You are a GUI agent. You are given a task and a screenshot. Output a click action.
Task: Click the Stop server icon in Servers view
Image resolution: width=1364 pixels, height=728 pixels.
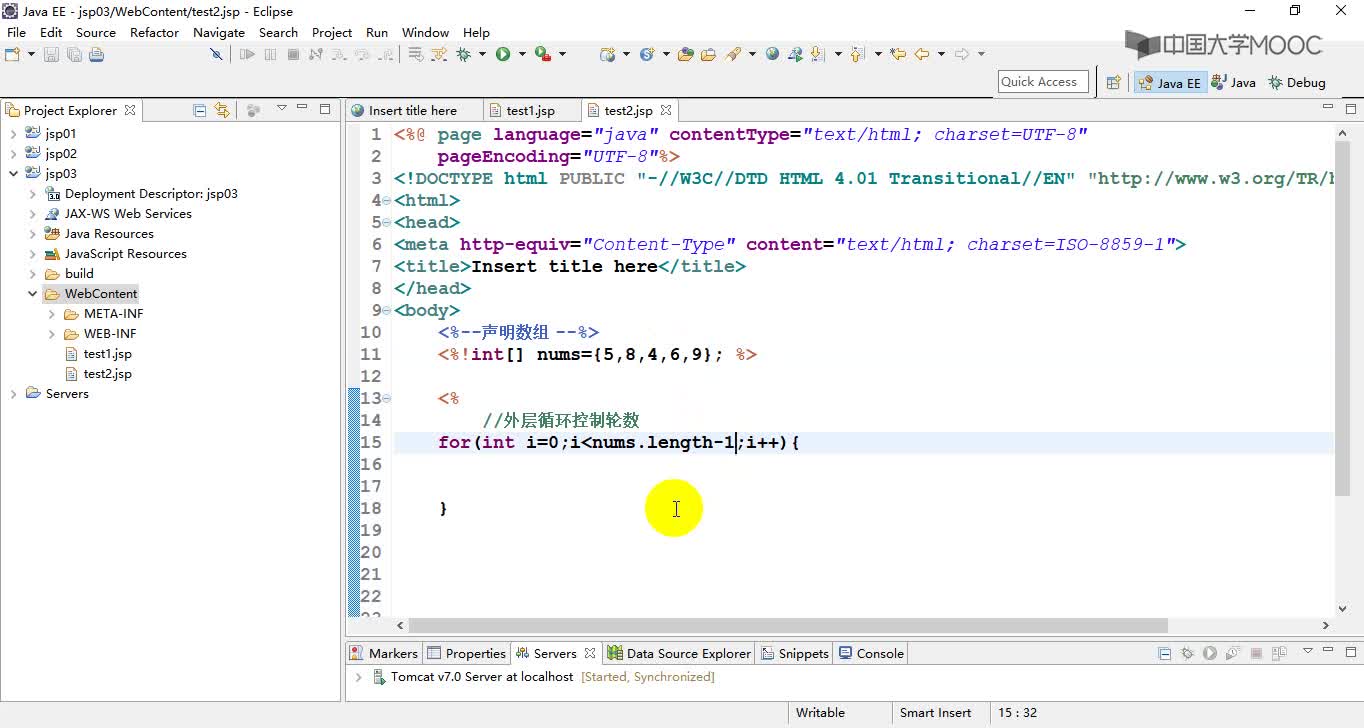(x=1256, y=653)
